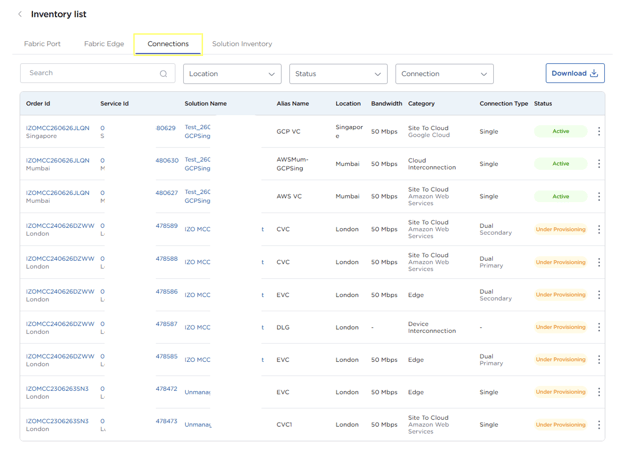Open kebab menu for service 478588 row

pyautogui.click(x=599, y=262)
